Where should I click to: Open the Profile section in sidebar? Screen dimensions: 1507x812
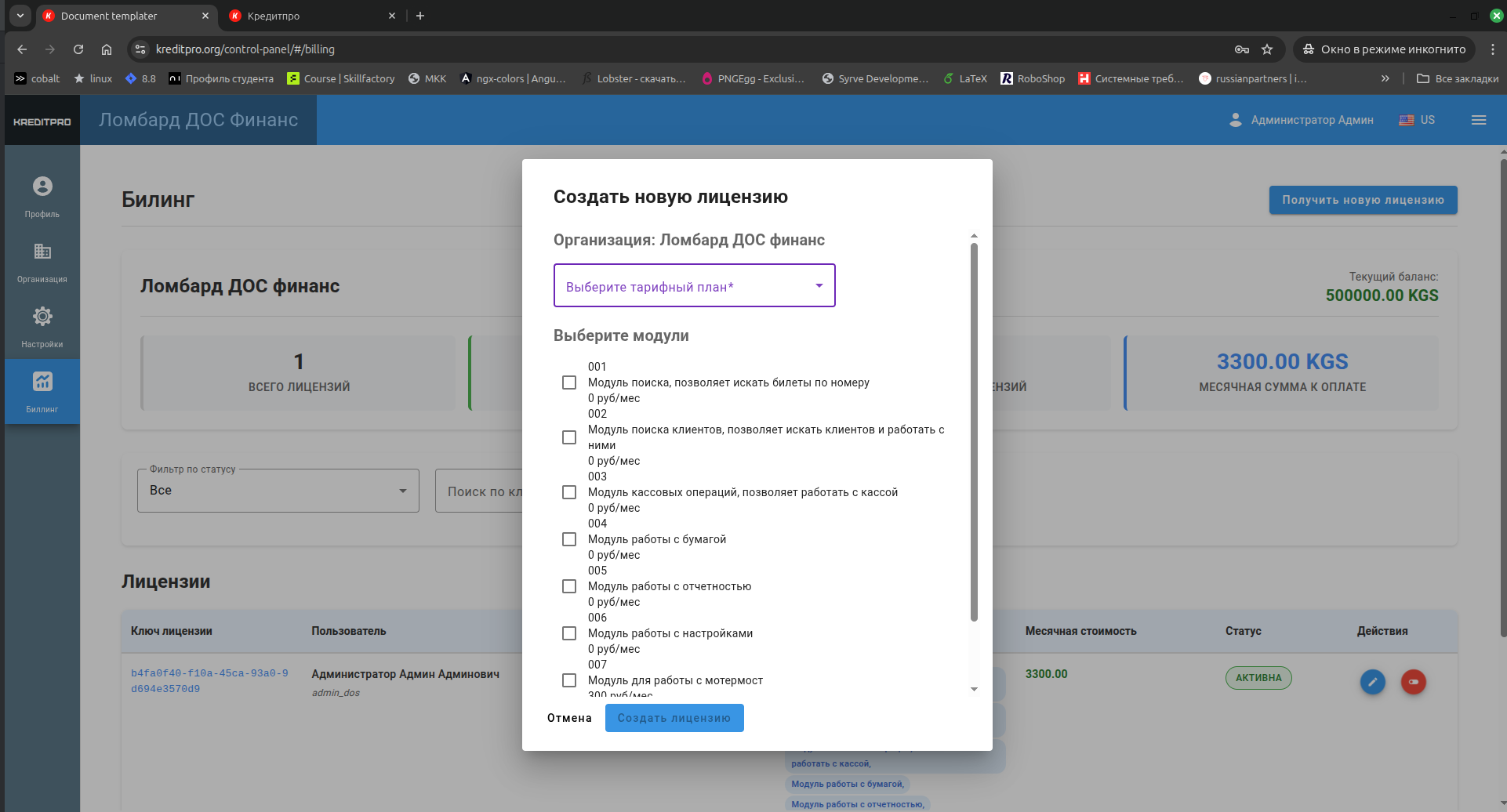(42, 197)
